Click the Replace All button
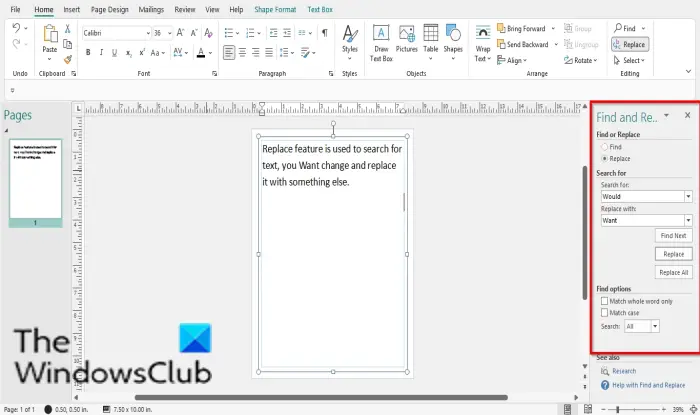This screenshot has height=415, width=700. 673,273
